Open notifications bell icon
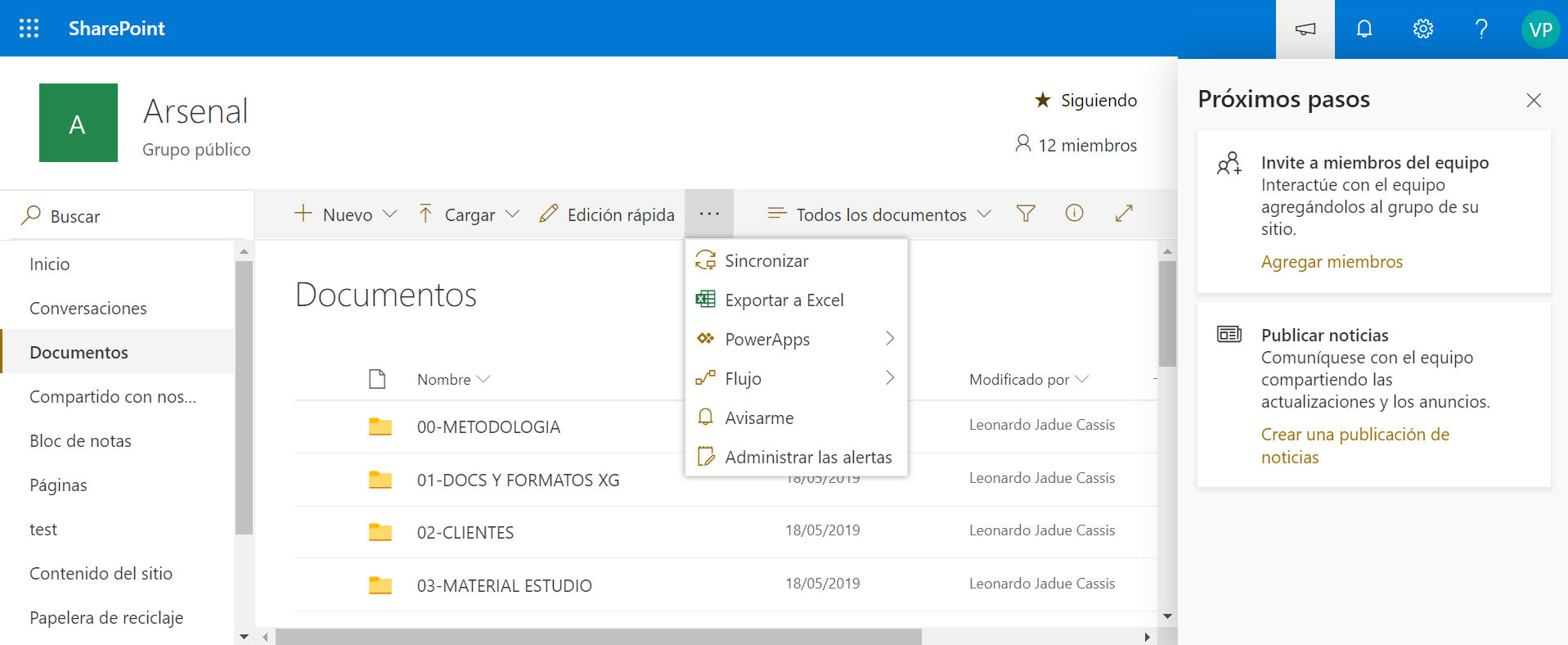 tap(1364, 29)
